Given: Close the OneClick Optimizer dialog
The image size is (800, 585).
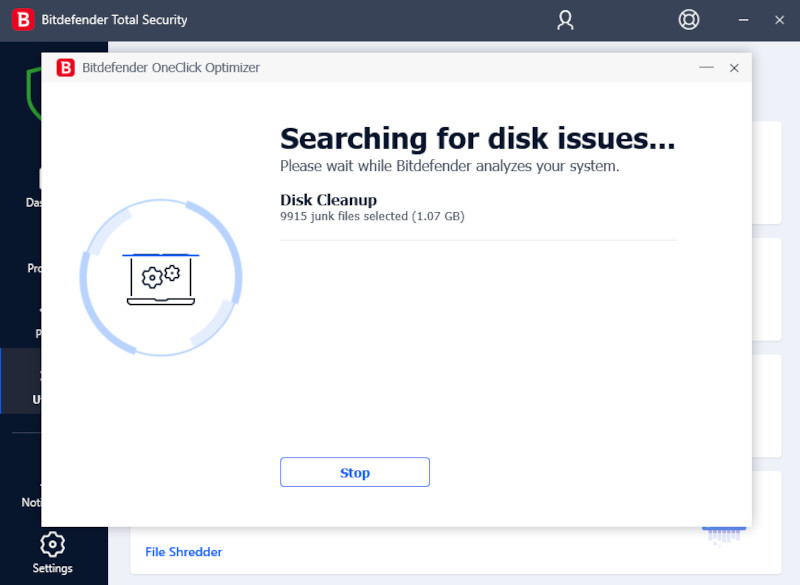Looking at the screenshot, I should click(734, 68).
